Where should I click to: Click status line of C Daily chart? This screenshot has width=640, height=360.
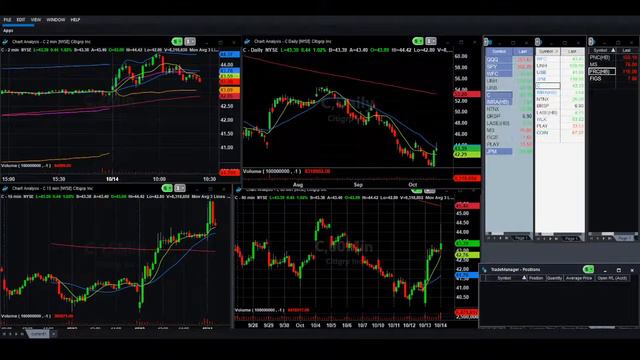(x=348, y=50)
